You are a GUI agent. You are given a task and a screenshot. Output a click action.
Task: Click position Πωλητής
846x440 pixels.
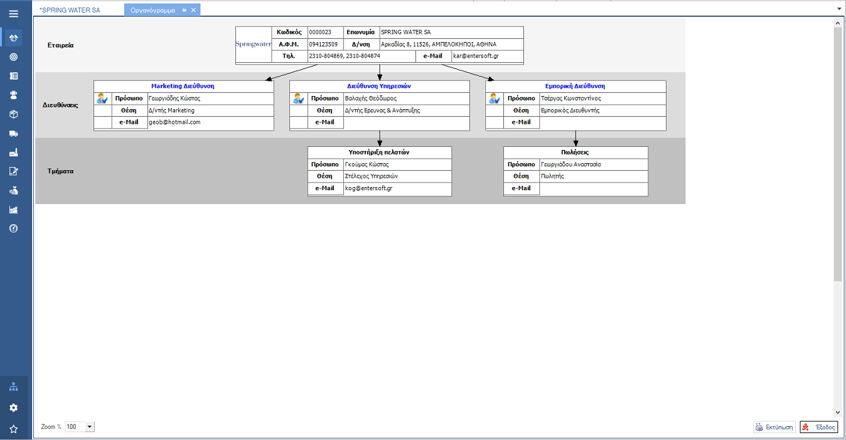coord(552,176)
